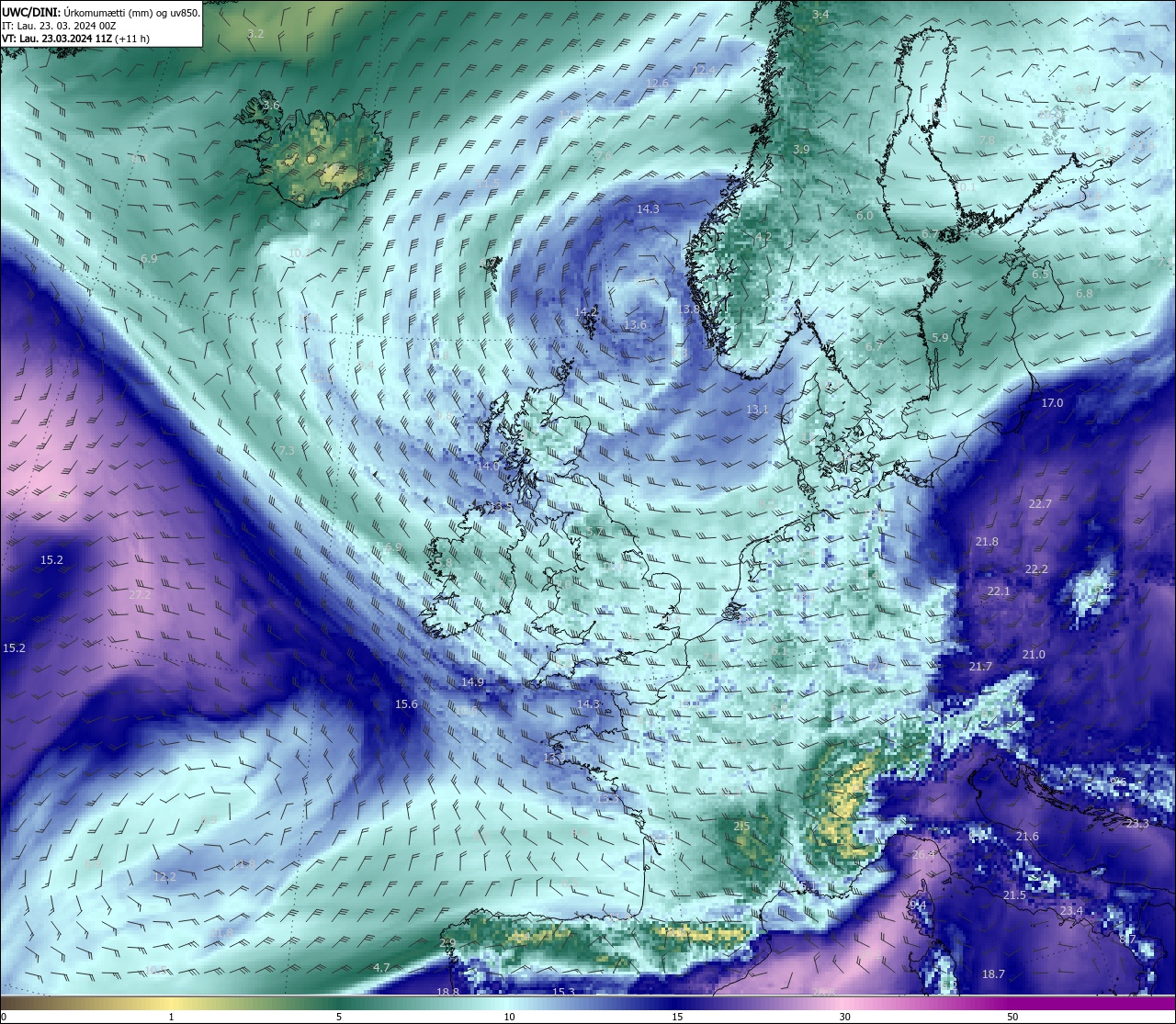Click the colorbar tick label '50'

click(x=1012, y=1017)
